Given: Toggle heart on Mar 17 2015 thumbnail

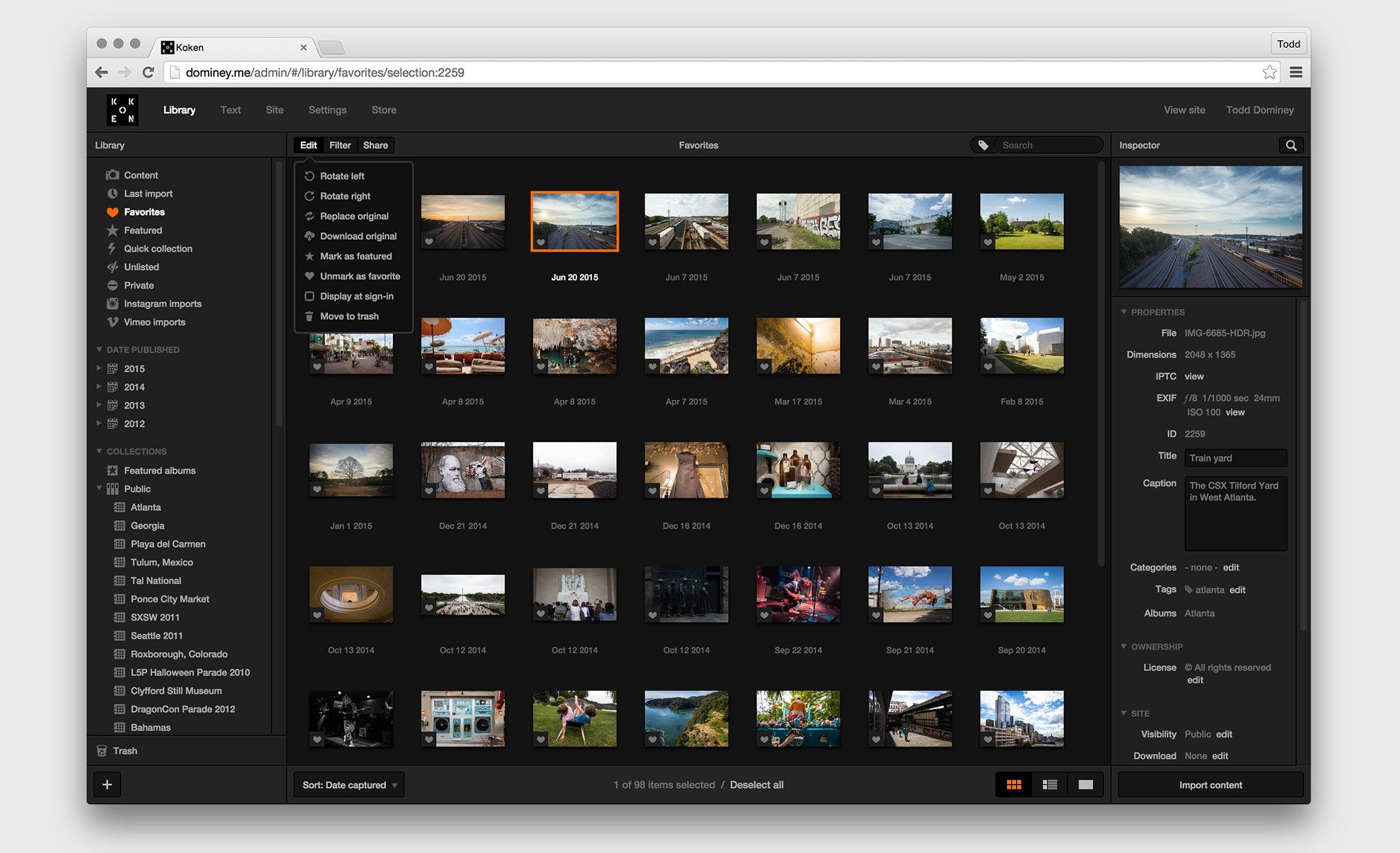Looking at the screenshot, I should (x=764, y=366).
